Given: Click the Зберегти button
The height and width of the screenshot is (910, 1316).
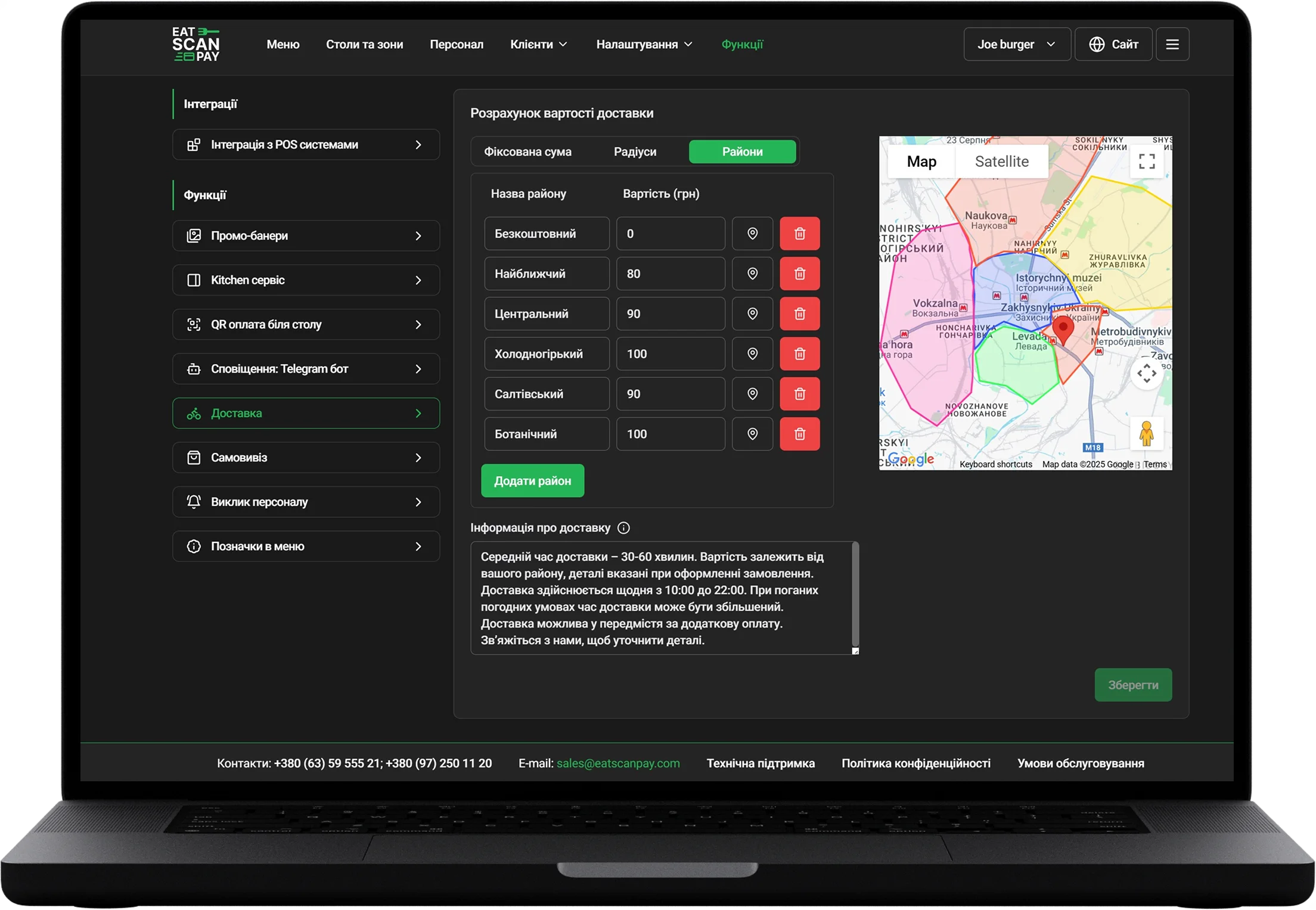Looking at the screenshot, I should point(1132,685).
